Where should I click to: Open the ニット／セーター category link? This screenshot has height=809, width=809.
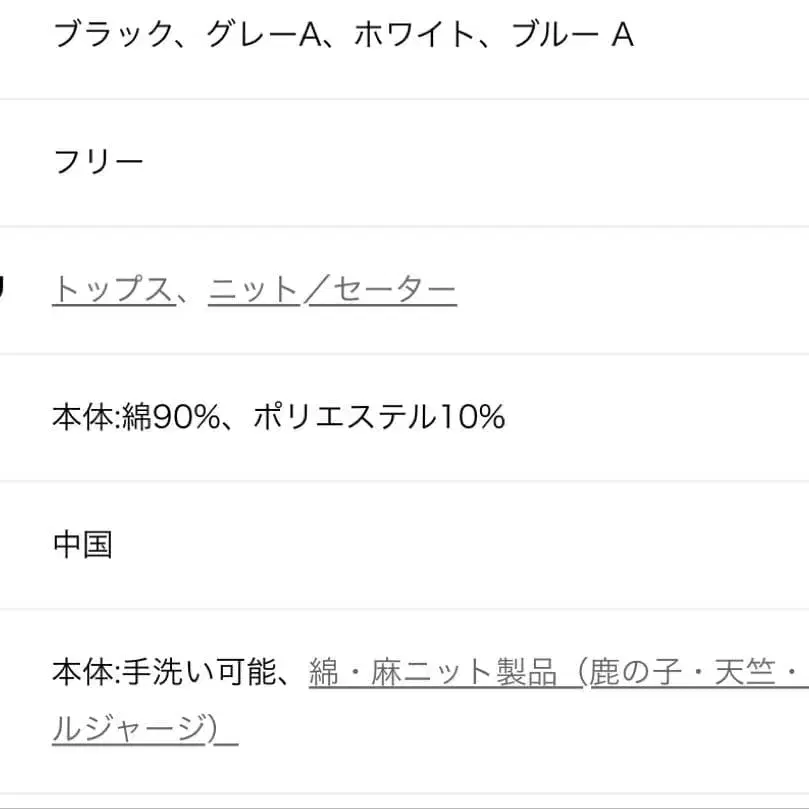click(332, 290)
